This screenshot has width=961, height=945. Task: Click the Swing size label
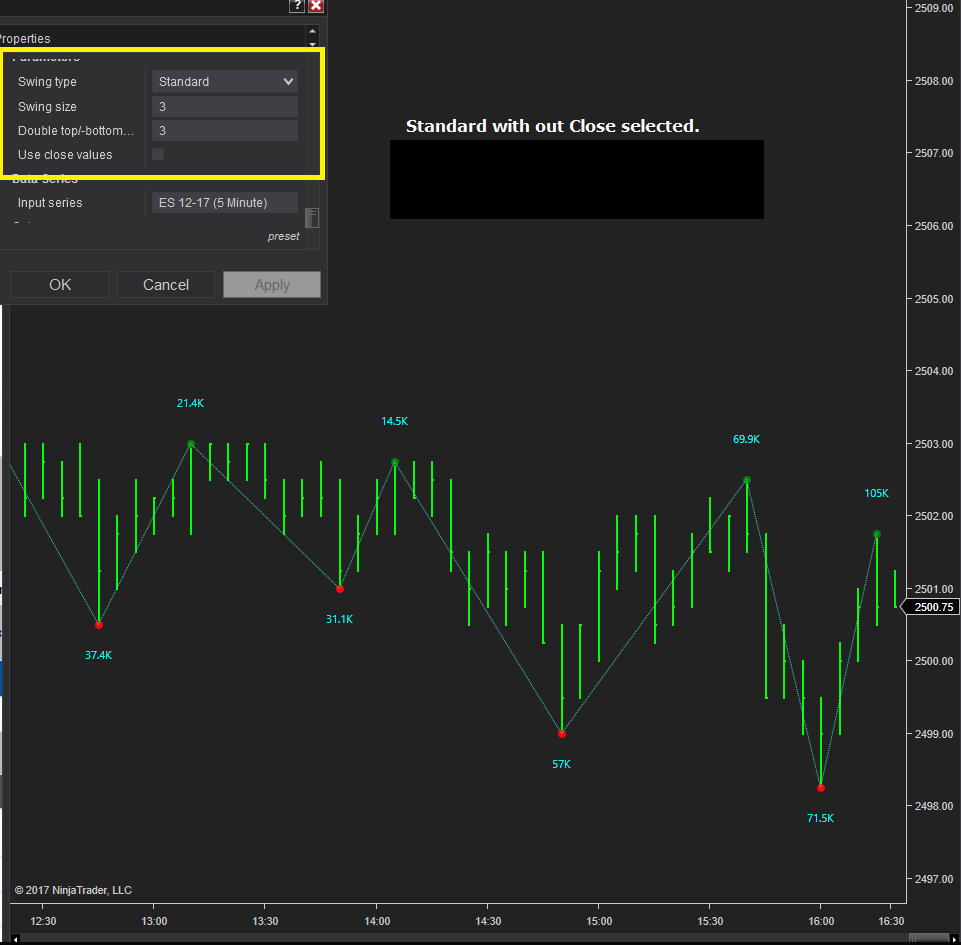pos(47,107)
